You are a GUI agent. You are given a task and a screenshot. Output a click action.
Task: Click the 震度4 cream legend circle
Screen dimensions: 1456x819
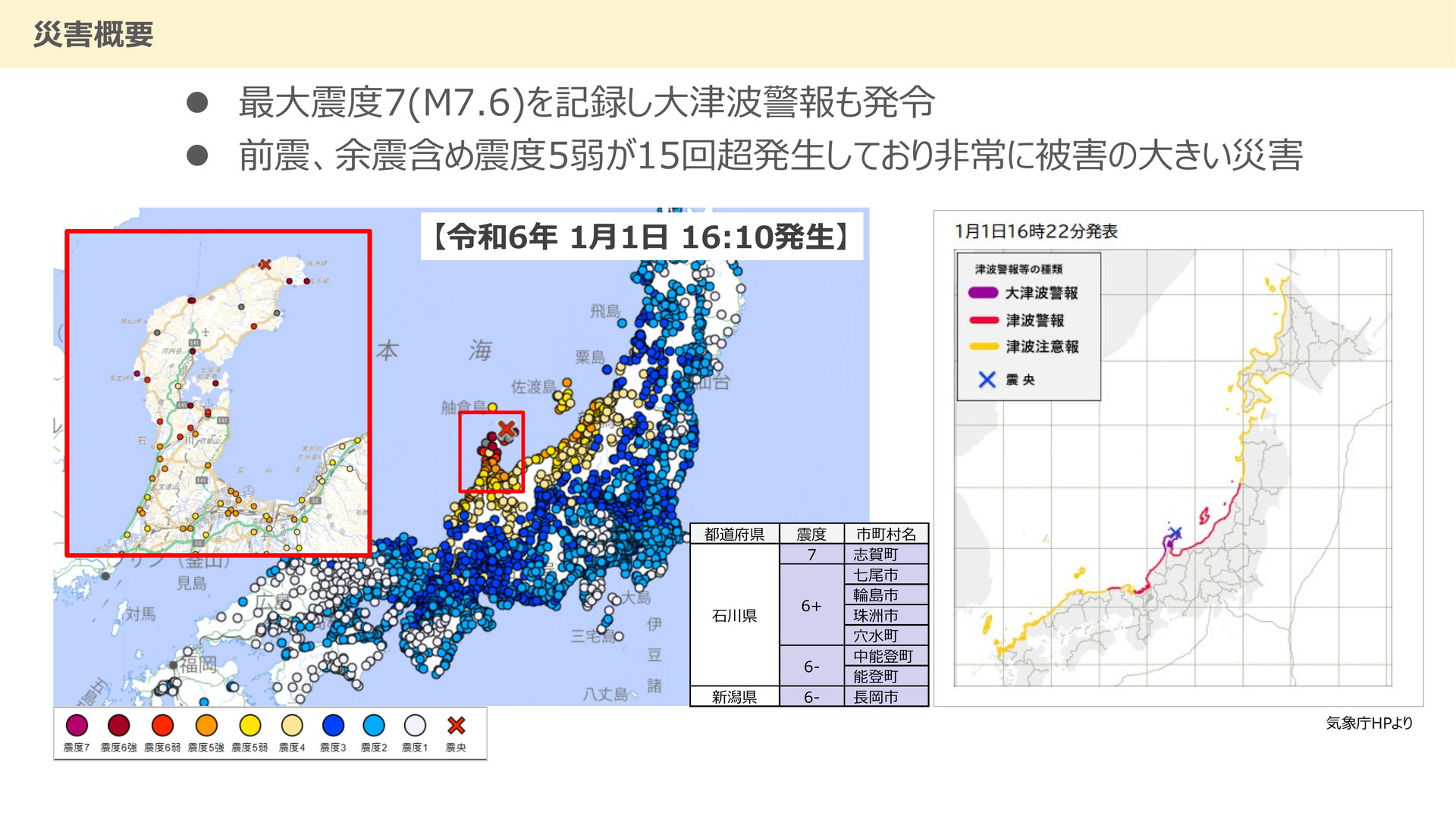pyautogui.click(x=292, y=726)
